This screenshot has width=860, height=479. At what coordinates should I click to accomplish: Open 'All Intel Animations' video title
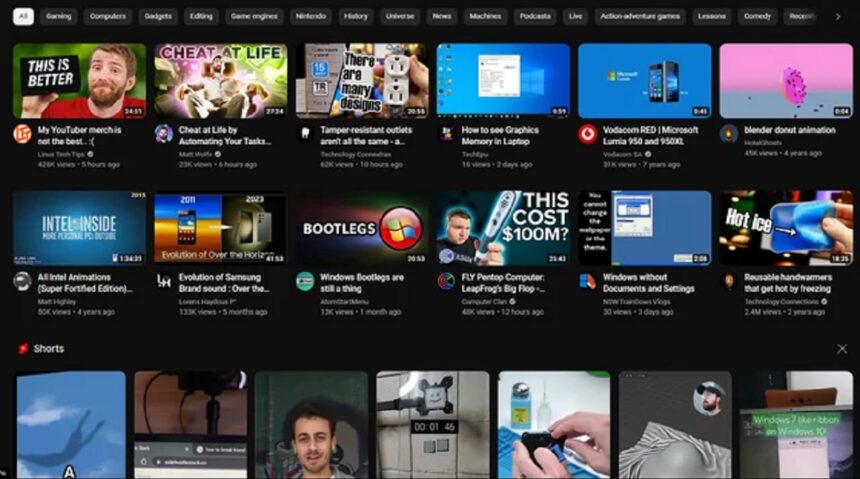click(x=85, y=283)
